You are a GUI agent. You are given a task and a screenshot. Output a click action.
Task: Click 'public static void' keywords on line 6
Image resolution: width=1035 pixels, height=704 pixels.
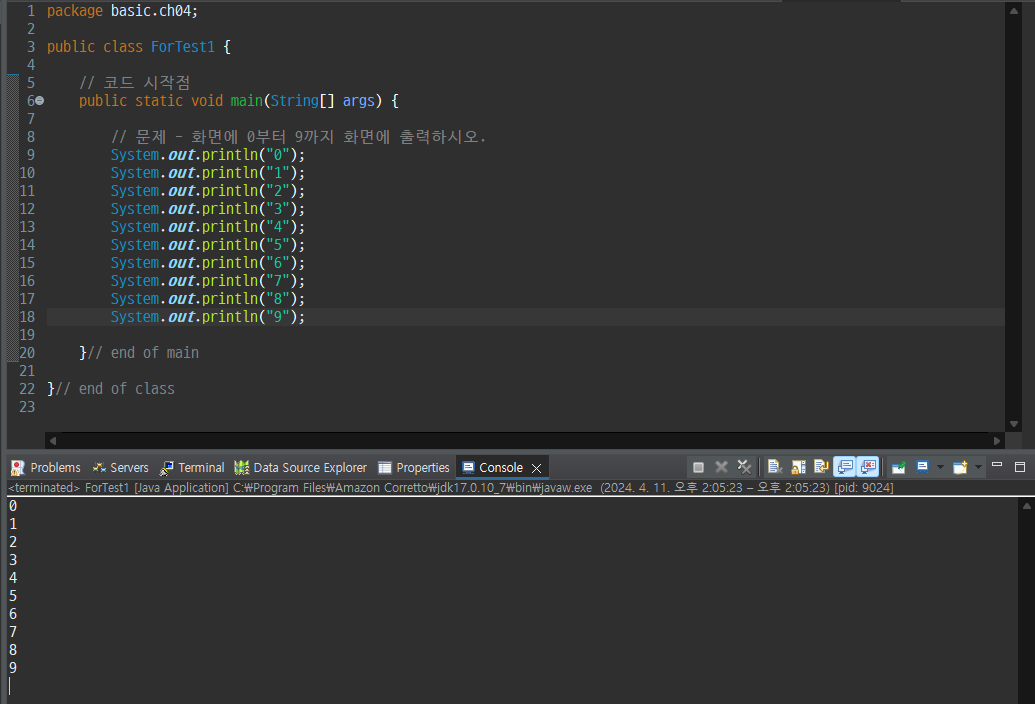pyautogui.click(x=151, y=101)
